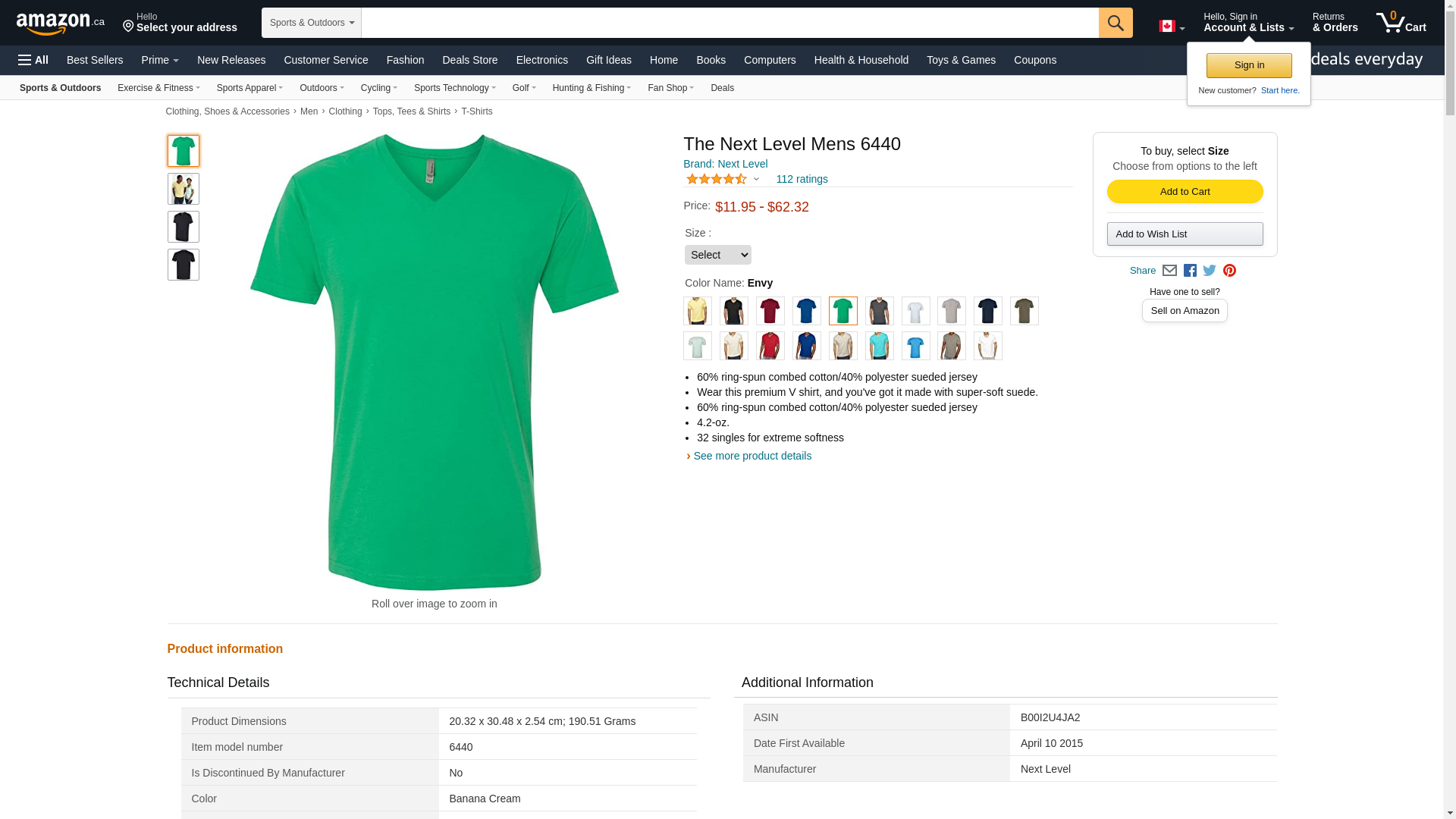Image resolution: width=1456 pixels, height=819 pixels.
Task: Click the search magnifier button
Action: pos(1115,23)
